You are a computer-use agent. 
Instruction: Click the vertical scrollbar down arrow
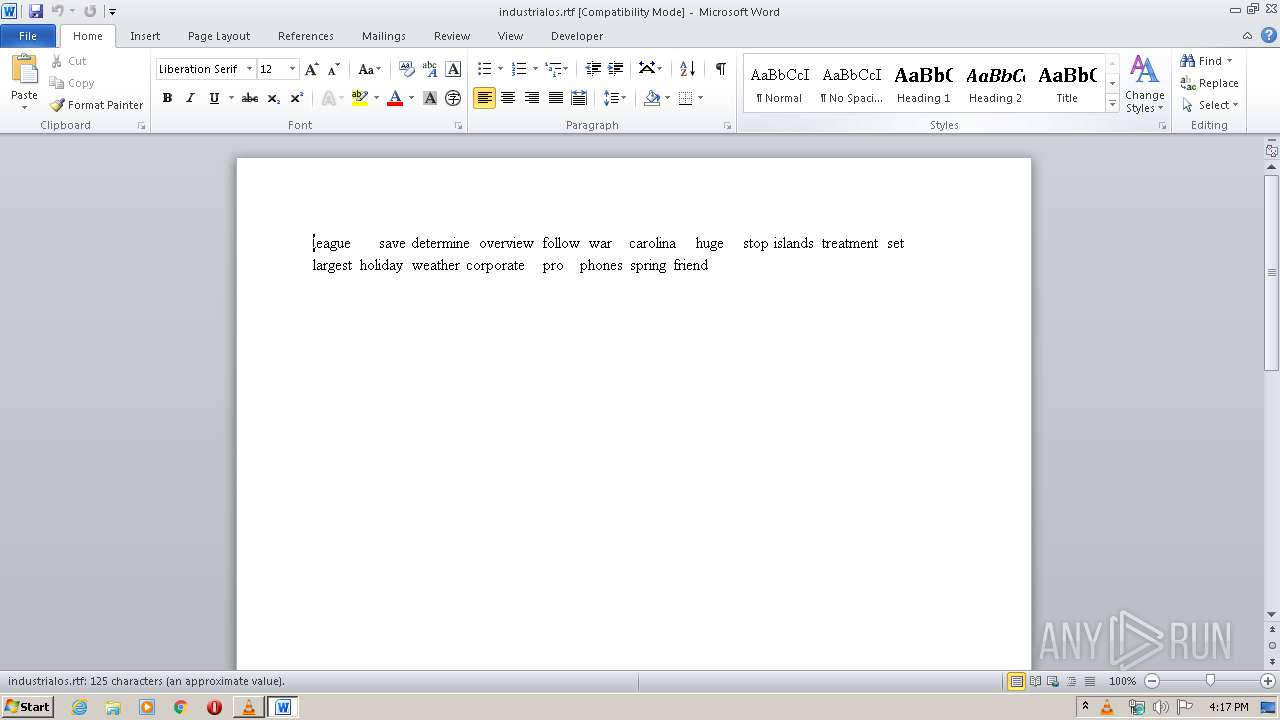click(1272, 614)
